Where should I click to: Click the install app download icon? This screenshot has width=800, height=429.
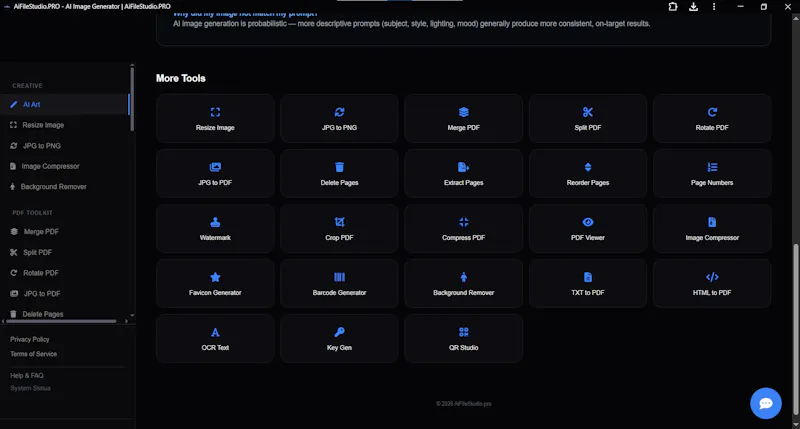tap(693, 7)
